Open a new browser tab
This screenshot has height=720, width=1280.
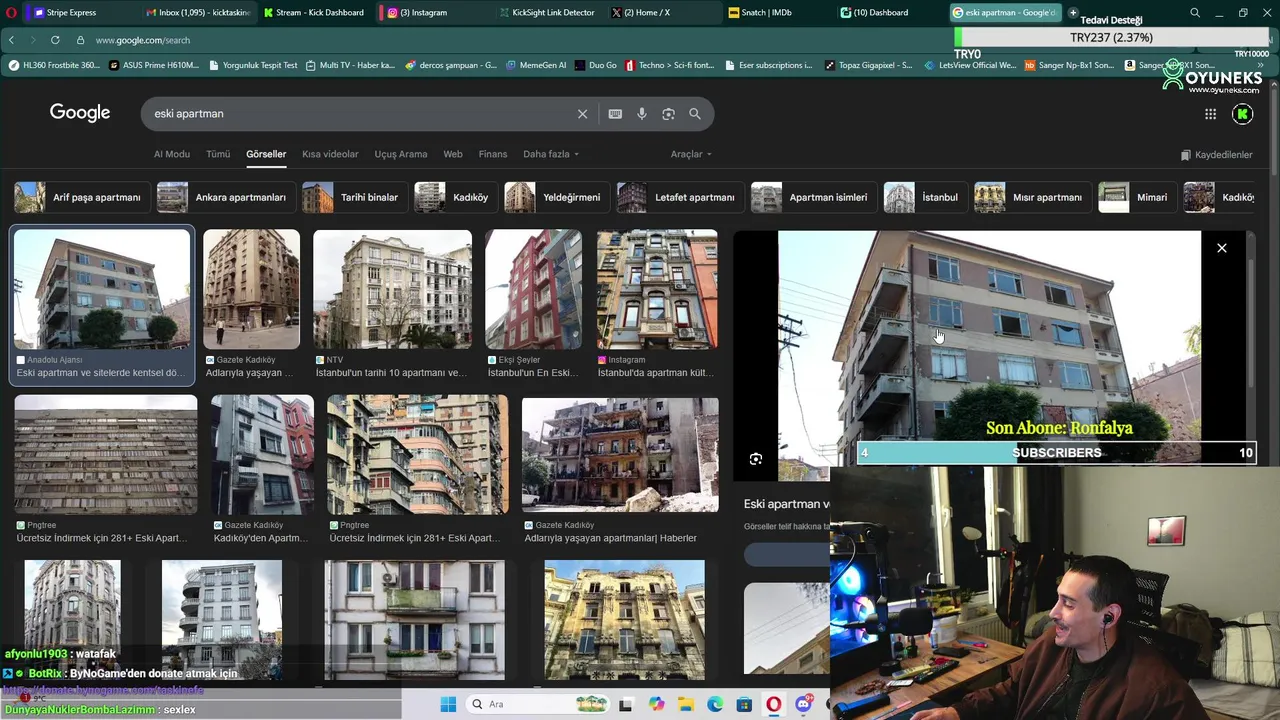[1072, 12]
